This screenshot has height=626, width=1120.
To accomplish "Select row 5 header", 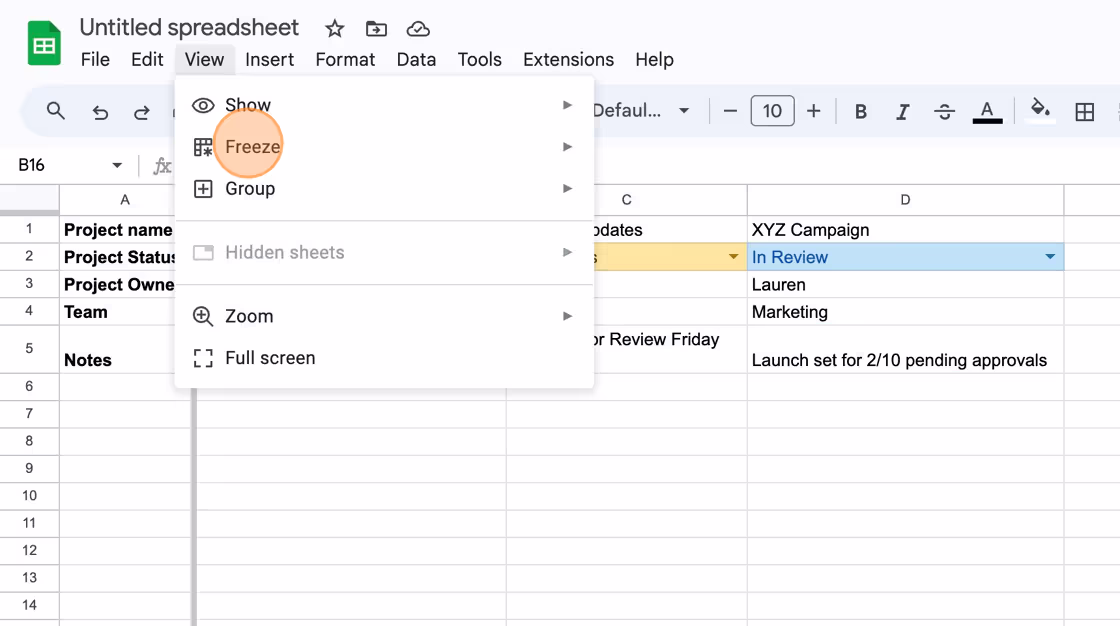I will pyautogui.click(x=29, y=349).
